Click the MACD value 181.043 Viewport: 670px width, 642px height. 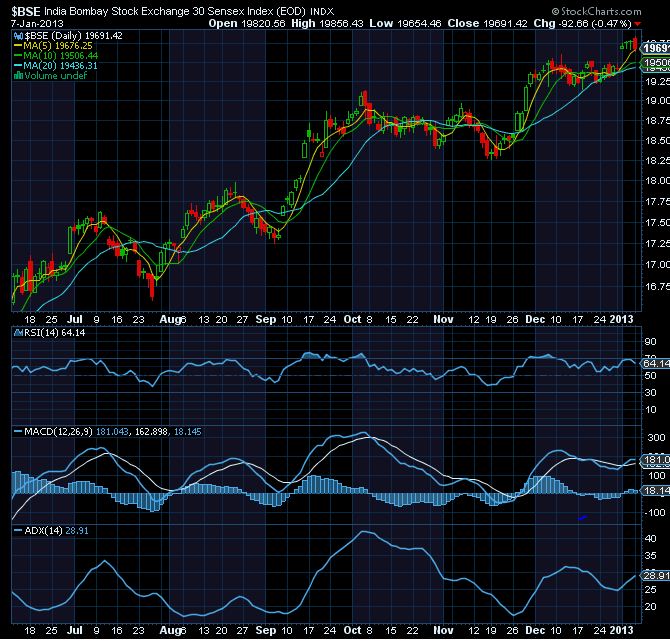112,432
